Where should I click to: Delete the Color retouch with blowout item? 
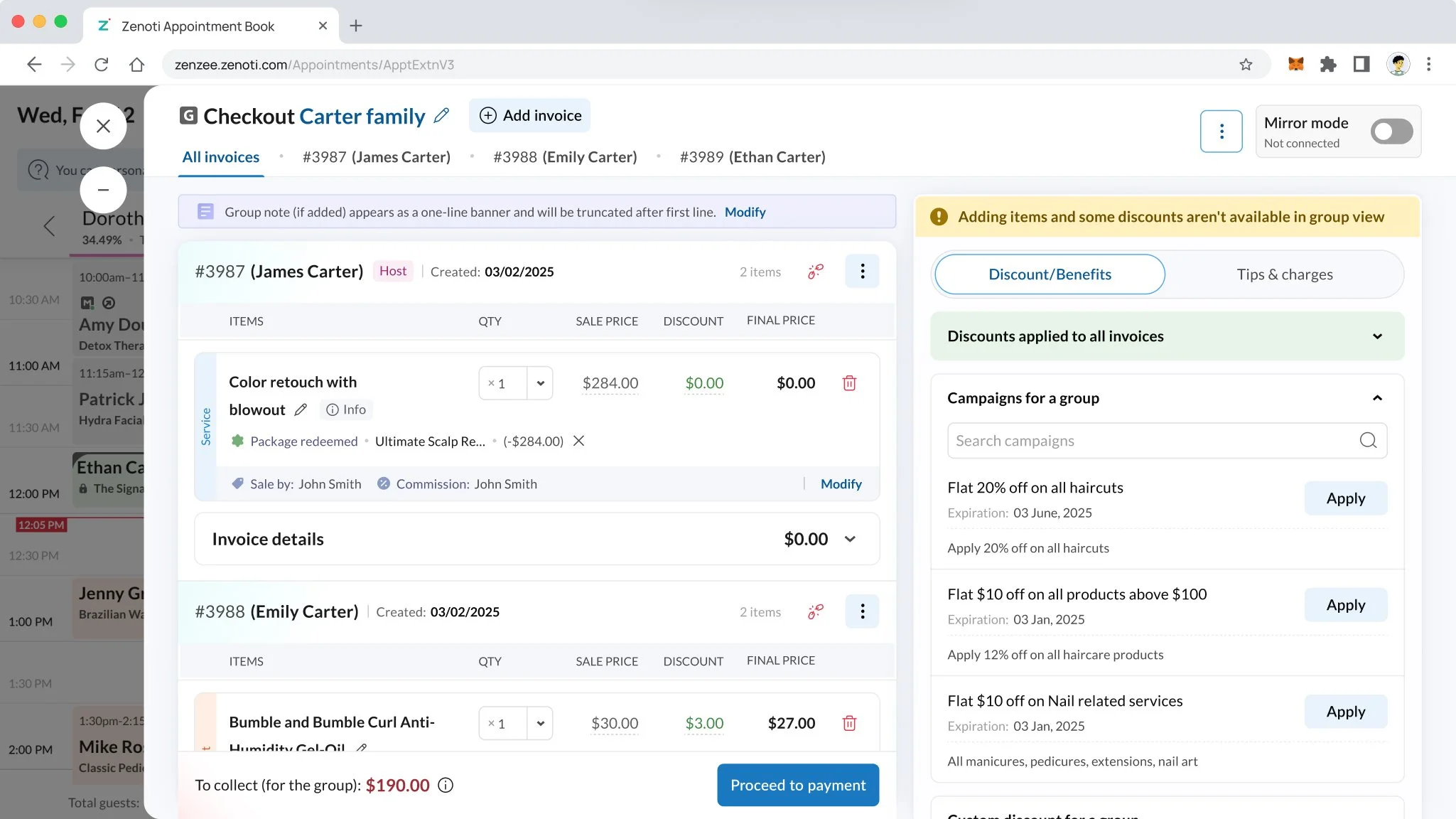(849, 383)
